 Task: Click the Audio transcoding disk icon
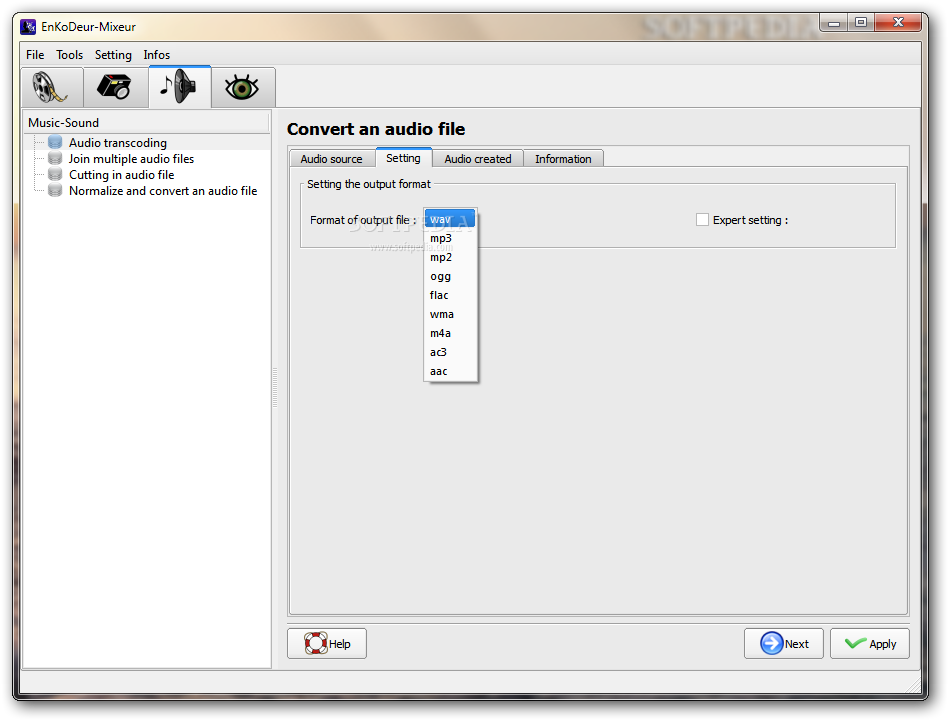pyautogui.click(x=55, y=142)
